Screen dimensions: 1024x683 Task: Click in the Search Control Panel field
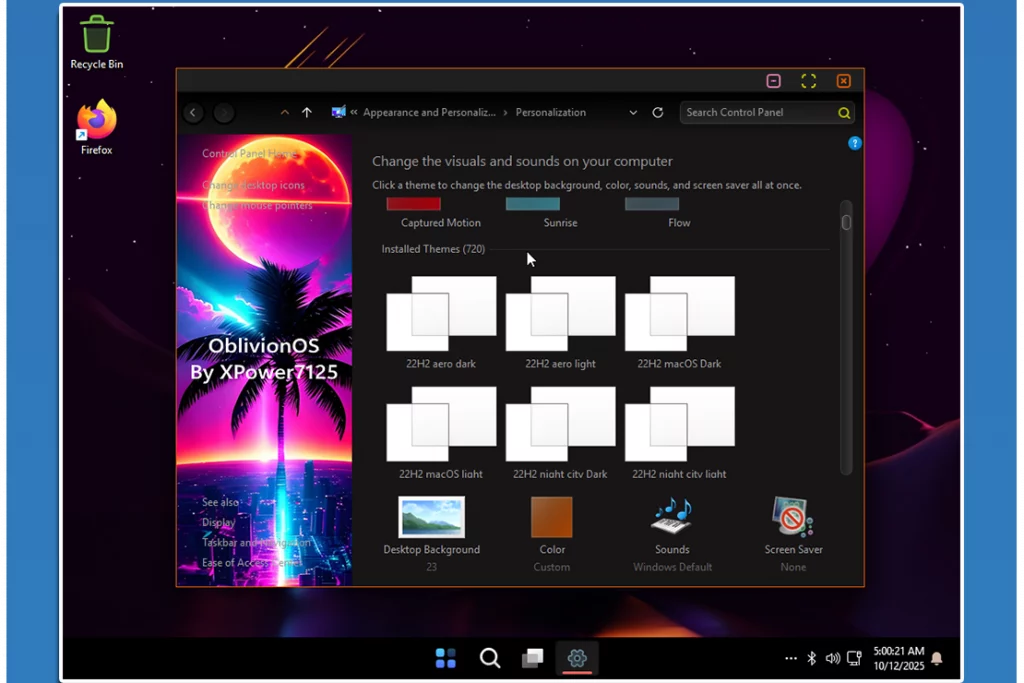tap(758, 113)
